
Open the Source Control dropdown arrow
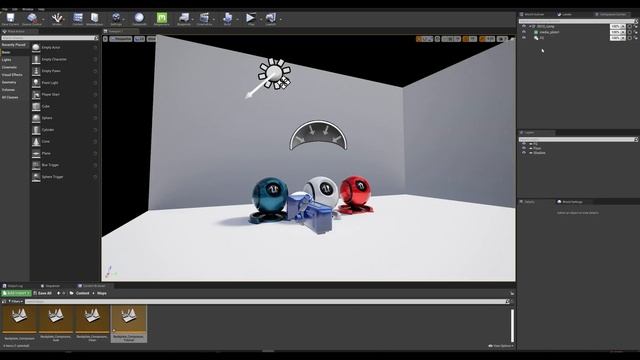pyautogui.click(x=43, y=19)
